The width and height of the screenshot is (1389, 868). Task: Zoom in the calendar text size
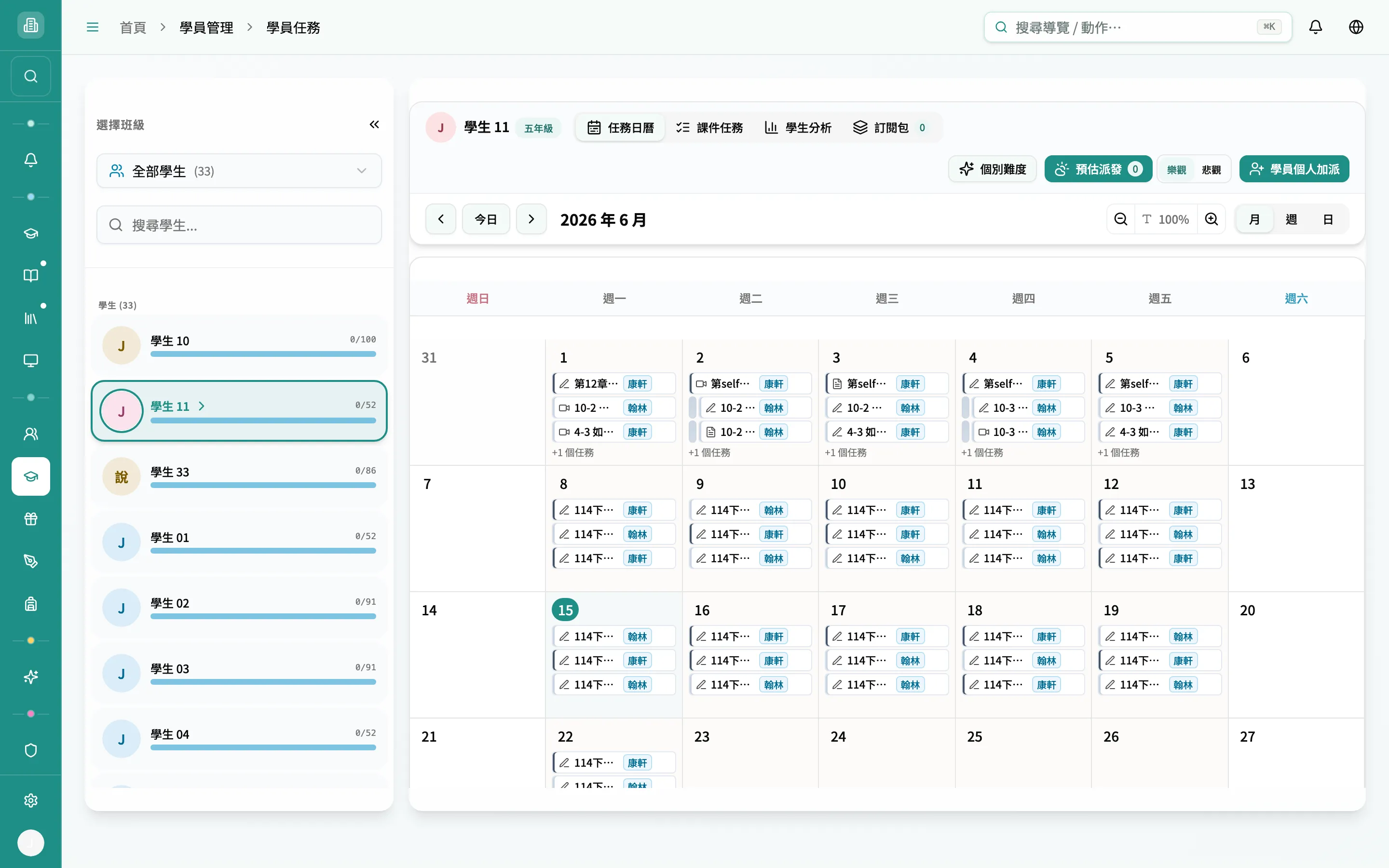(1212, 219)
